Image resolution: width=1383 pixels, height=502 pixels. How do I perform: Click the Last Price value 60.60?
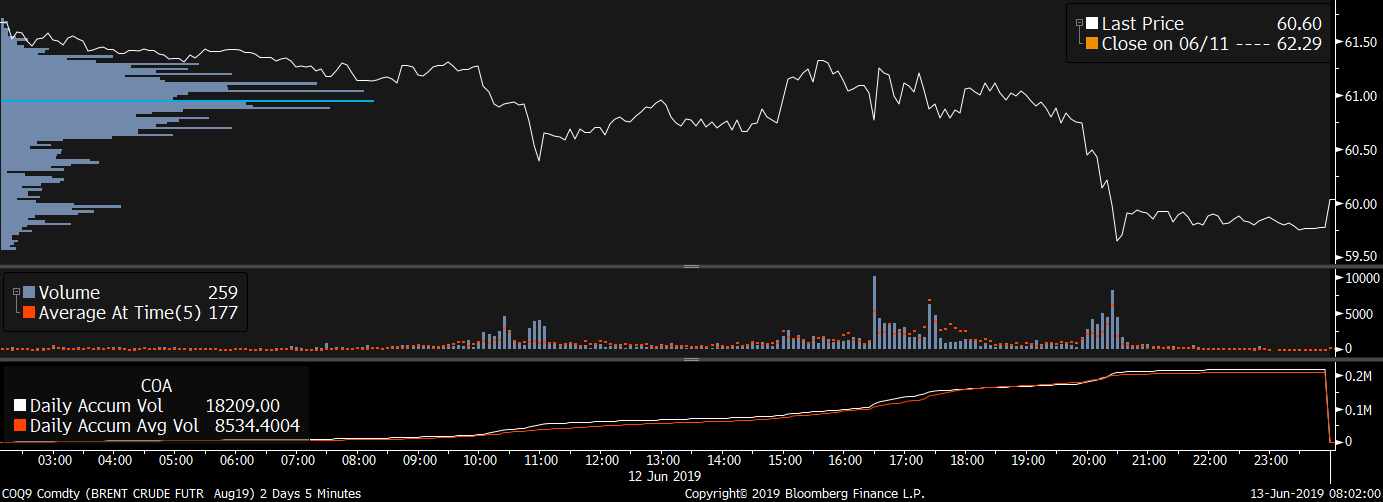pyautogui.click(x=1300, y=24)
